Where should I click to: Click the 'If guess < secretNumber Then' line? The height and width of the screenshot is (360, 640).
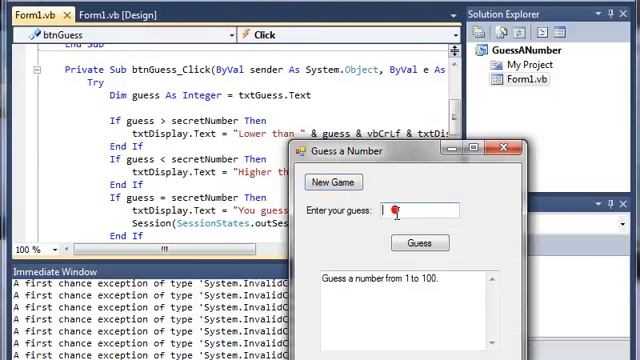click(188, 159)
